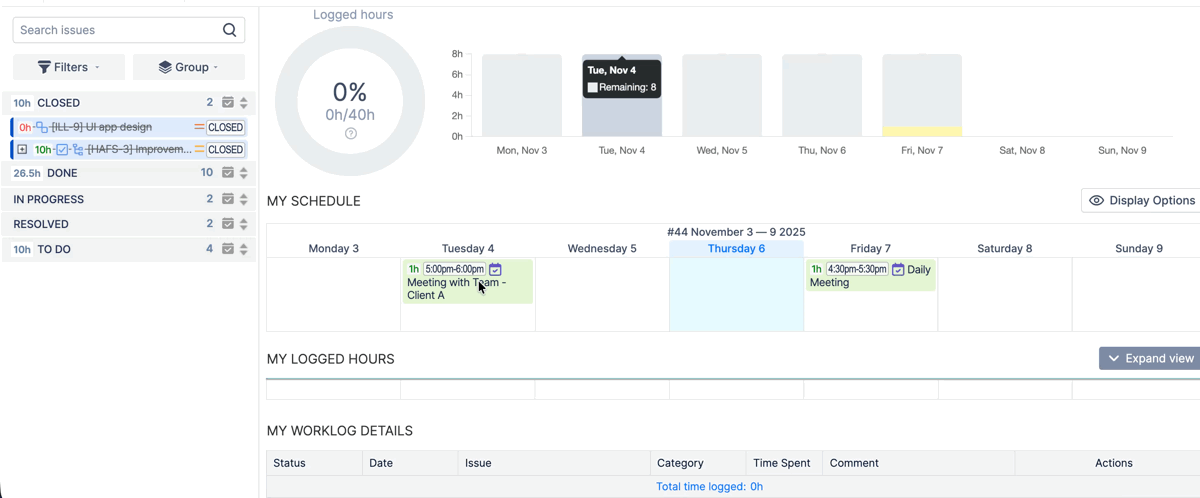1200x498 pixels.
Task: Click calendar icon on Meeting with Team event
Action: [495, 269]
